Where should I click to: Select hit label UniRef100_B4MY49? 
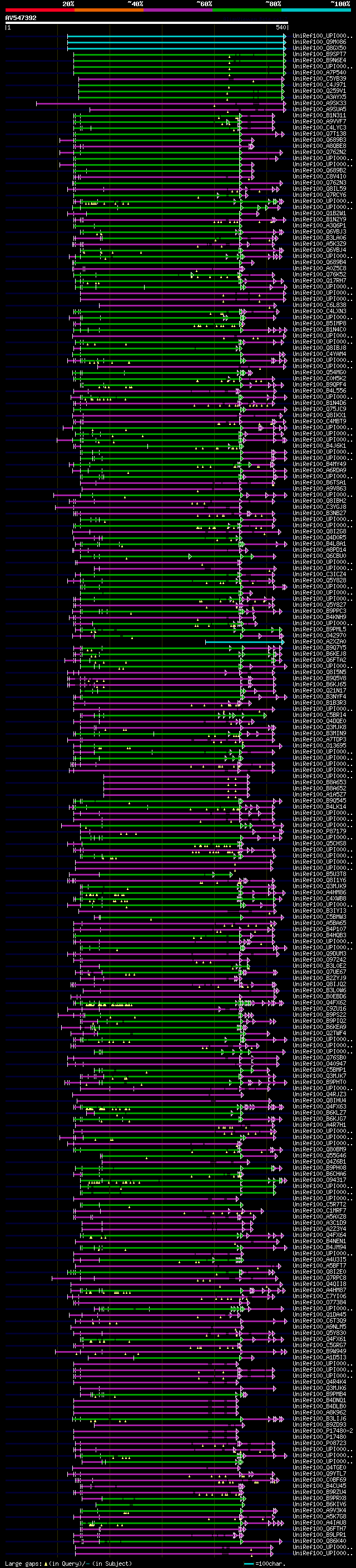[x=319, y=464]
